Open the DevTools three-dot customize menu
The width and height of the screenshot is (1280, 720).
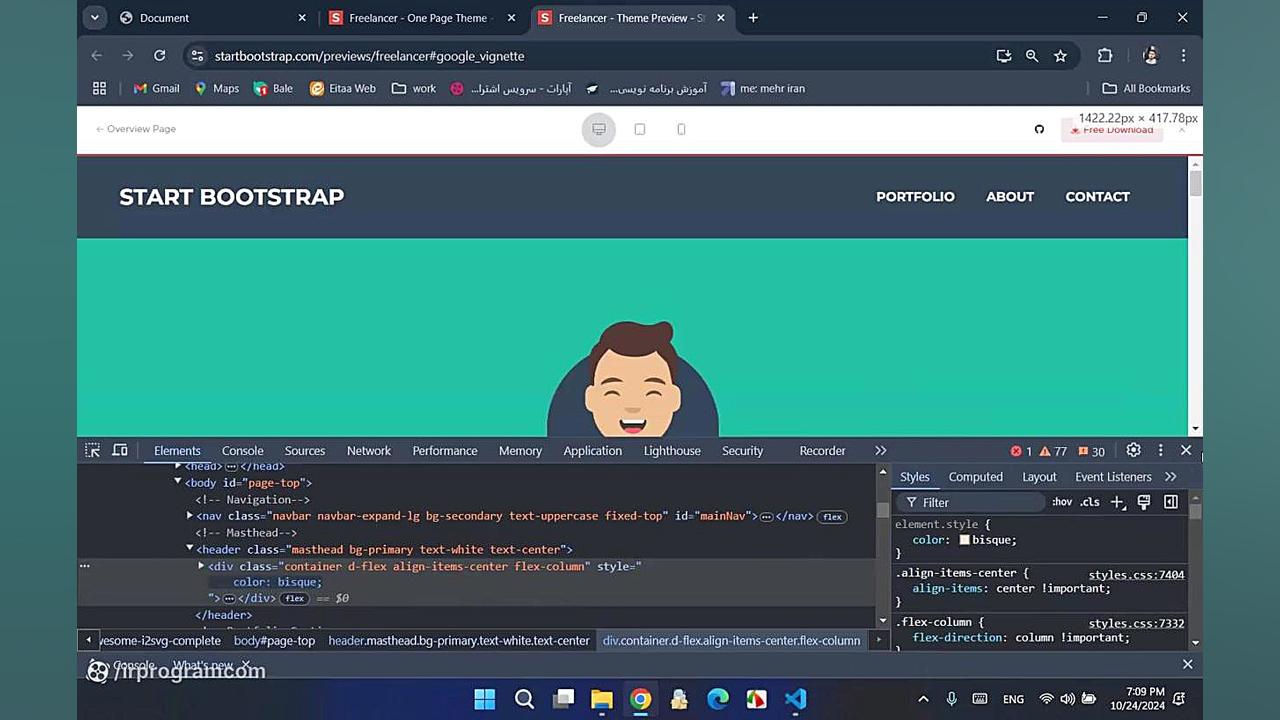[1160, 451]
